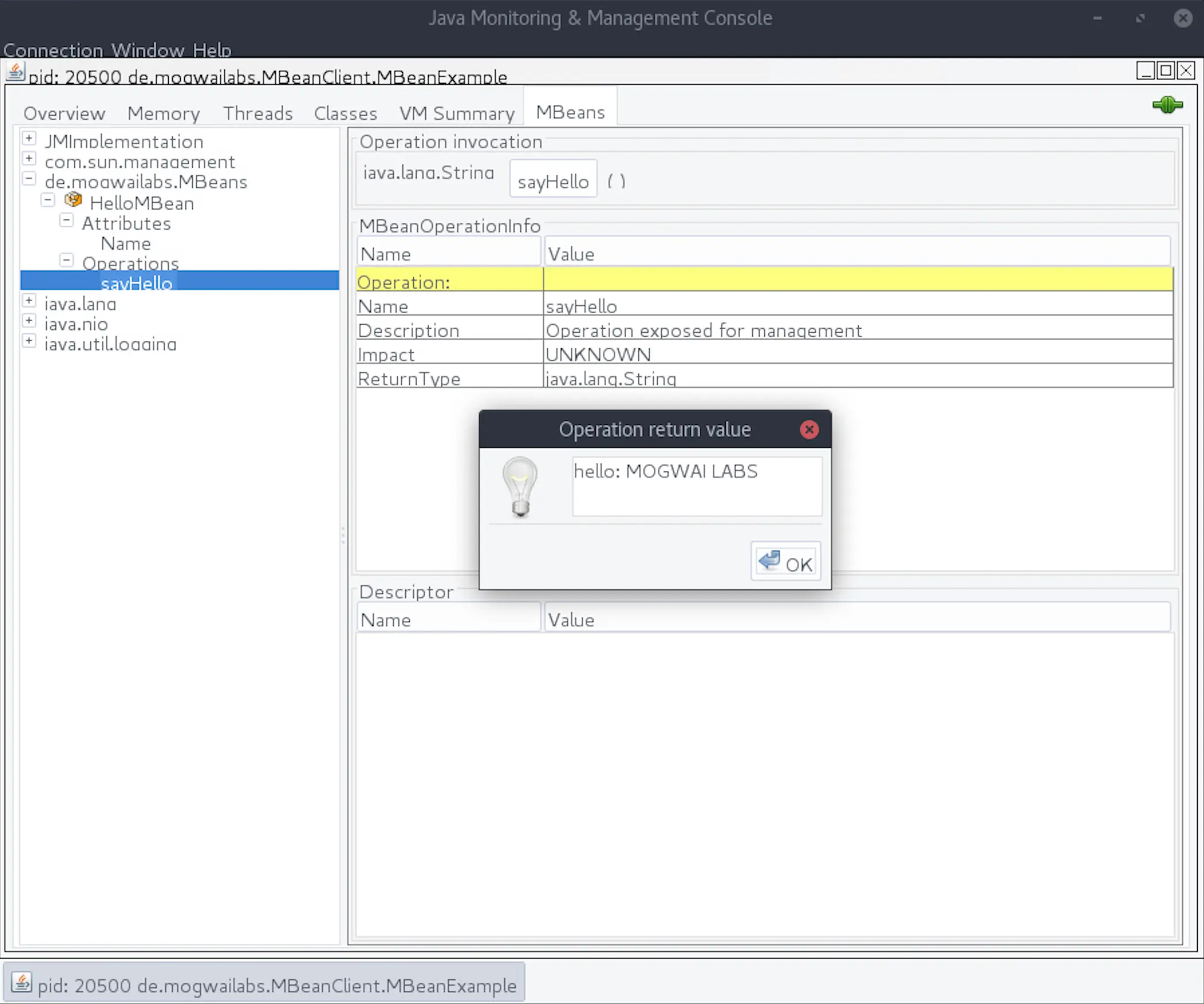This screenshot has width=1204, height=1004.
Task: Click OK in the return value dialog
Action: pyautogui.click(x=786, y=562)
